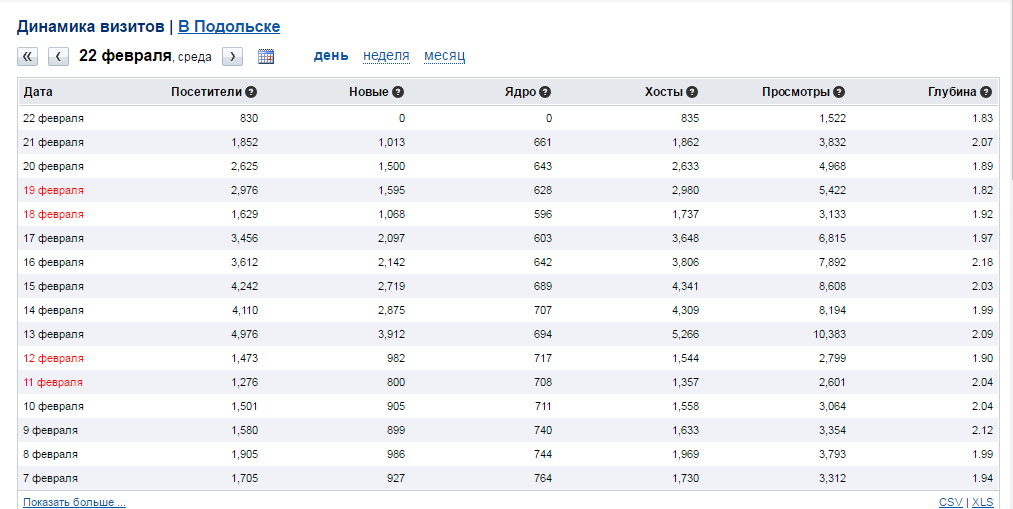The height and width of the screenshot is (509, 1013).
Task: Jump back with double left arrow button
Action: 28,56
